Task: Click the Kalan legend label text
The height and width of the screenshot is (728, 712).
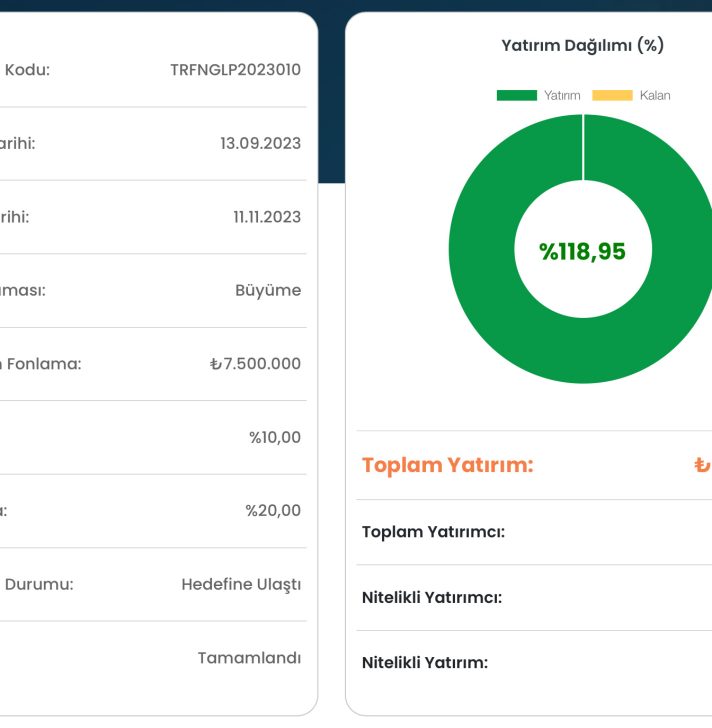Action: point(655,95)
